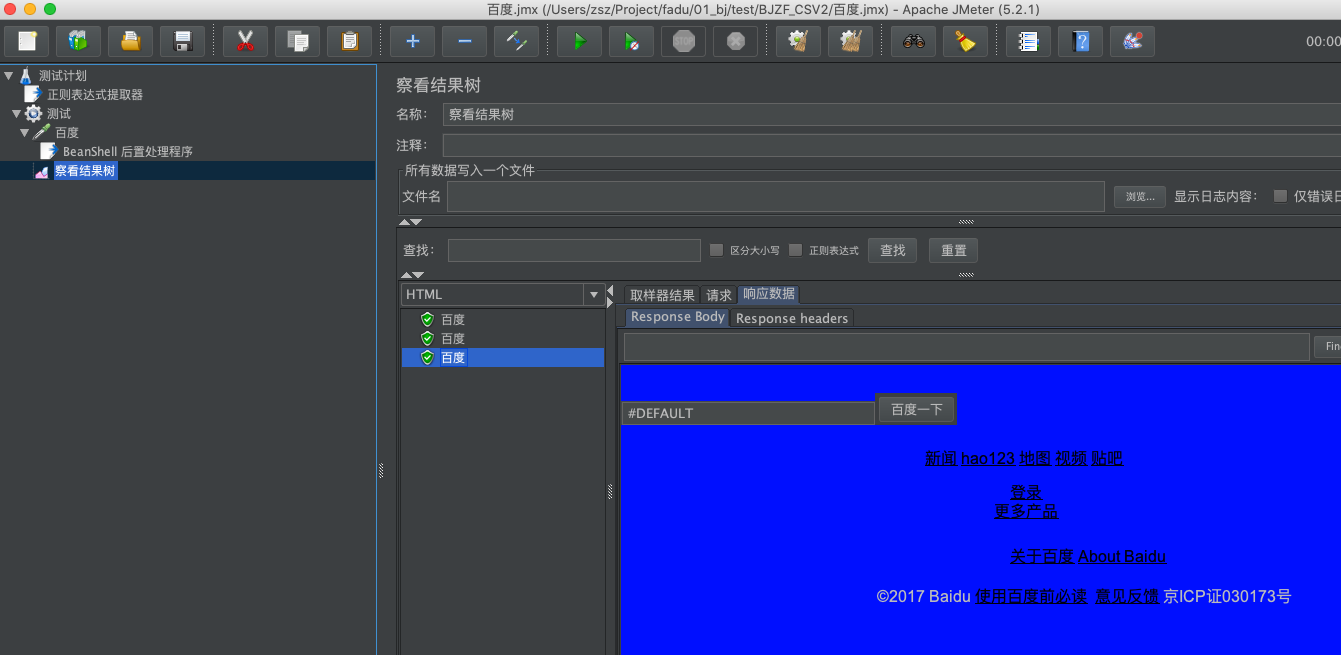The height and width of the screenshot is (655, 1341).
Task: Click into the 注释 input field
Action: (892, 146)
